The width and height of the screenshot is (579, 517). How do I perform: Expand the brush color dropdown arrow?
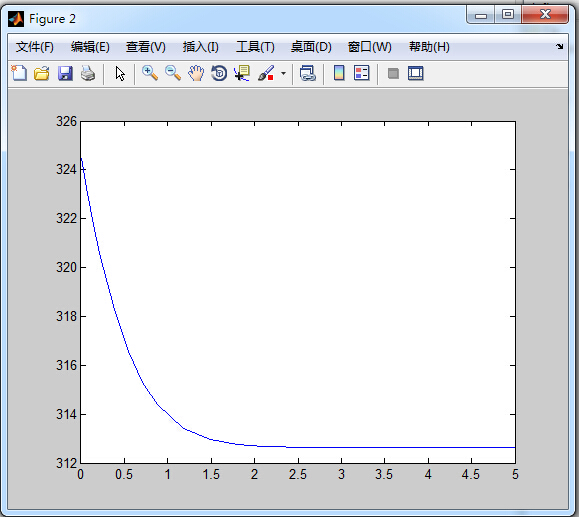point(283,73)
